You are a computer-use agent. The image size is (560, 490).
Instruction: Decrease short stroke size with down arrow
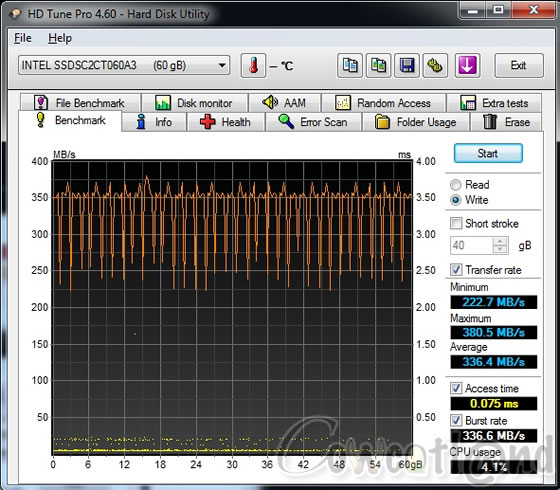point(500,249)
